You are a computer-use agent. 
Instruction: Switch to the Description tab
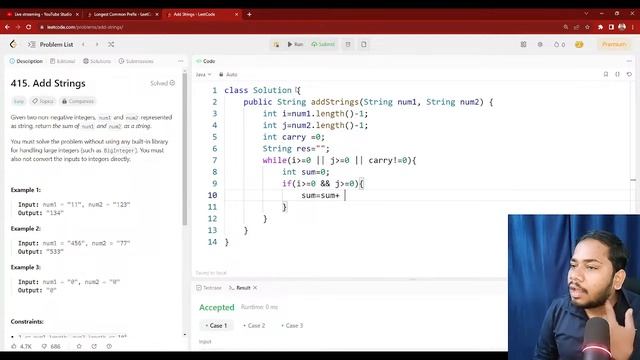point(26,61)
